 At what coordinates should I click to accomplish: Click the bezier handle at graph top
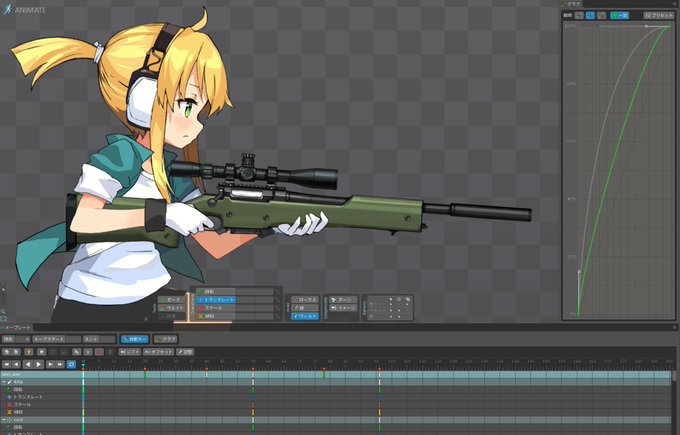click(646, 26)
